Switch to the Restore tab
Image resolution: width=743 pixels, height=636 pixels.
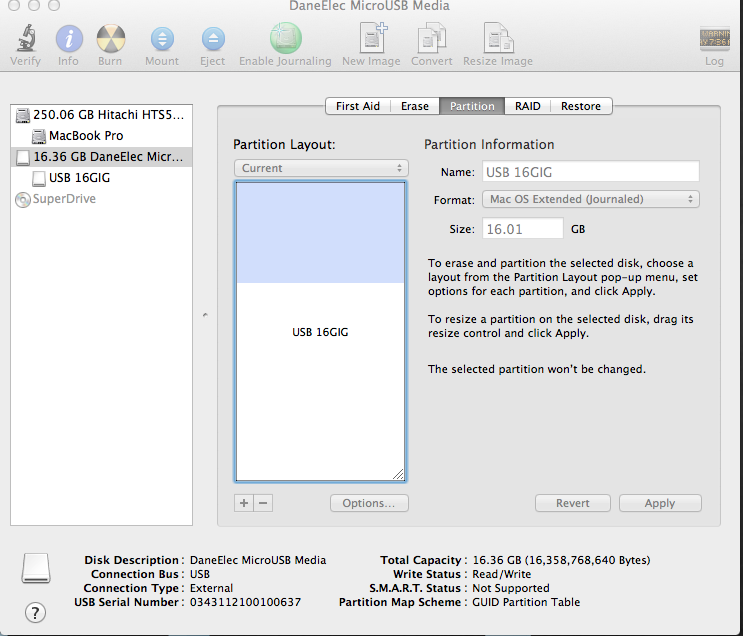point(581,106)
